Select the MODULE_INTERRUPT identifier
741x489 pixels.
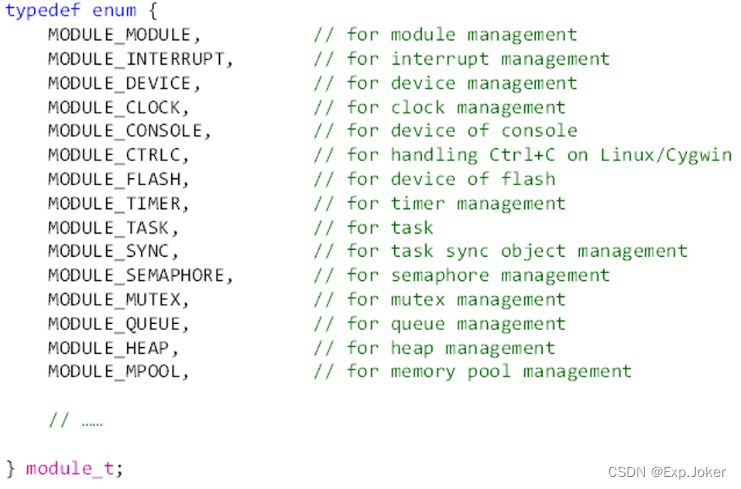[x=136, y=59]
